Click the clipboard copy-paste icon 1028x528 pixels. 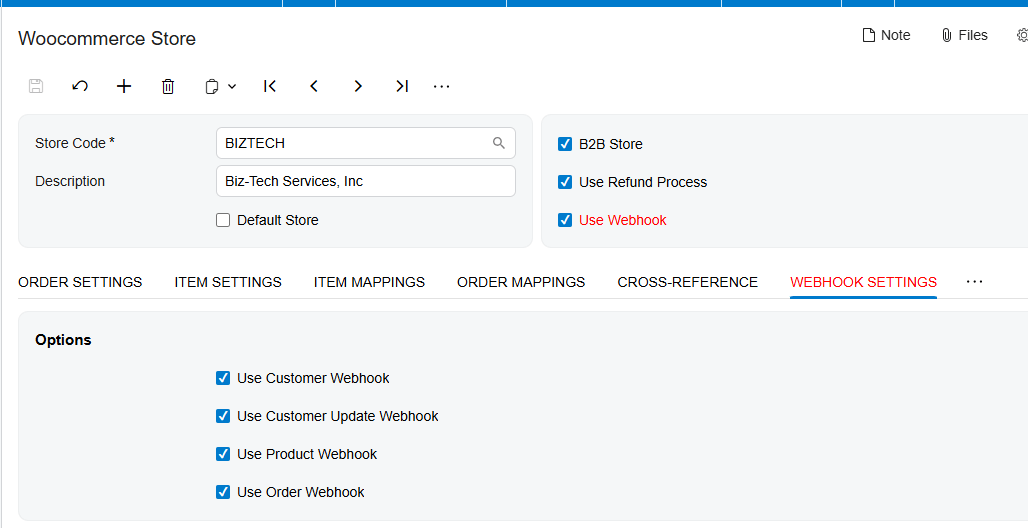click(x=212, y=87)
